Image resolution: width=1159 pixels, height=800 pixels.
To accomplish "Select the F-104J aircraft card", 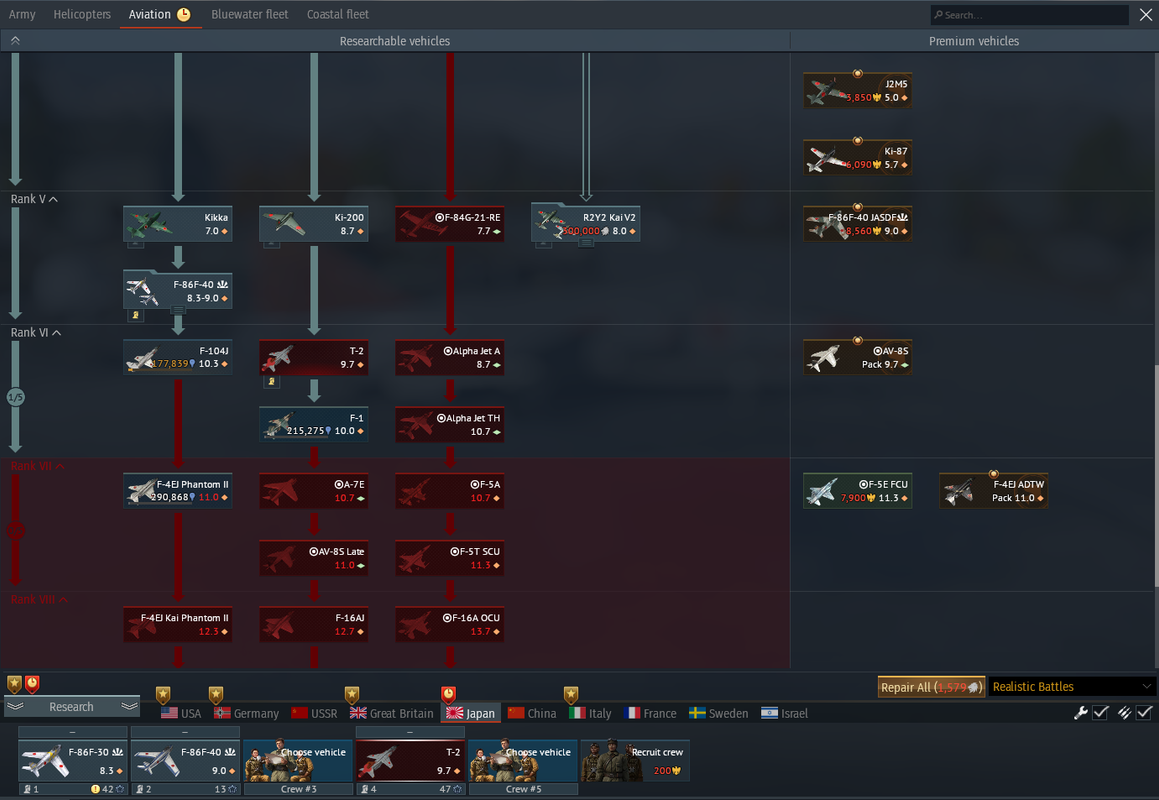I will point(177,357).
